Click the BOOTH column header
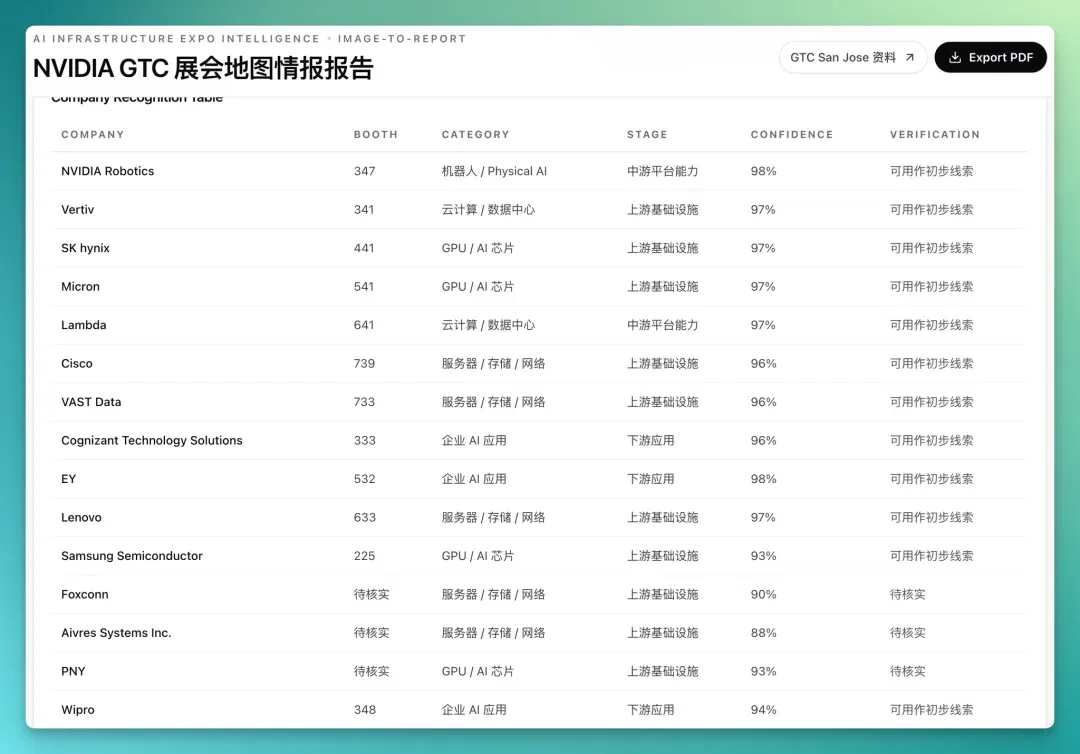 tap(375, 134)
